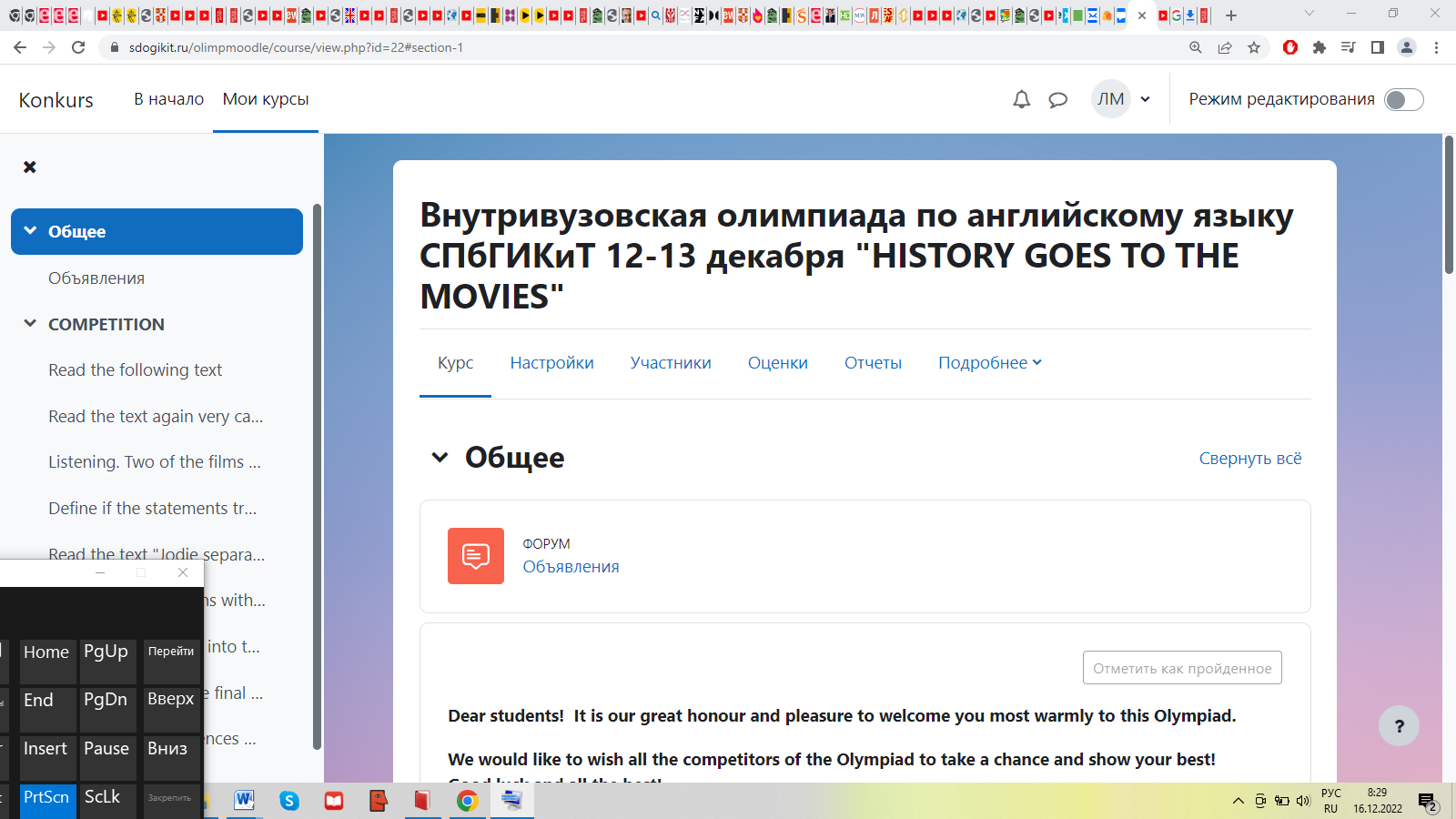This screenshot has height=819, width=1456.
Task: Reload the page
Action: click(78, 47)
